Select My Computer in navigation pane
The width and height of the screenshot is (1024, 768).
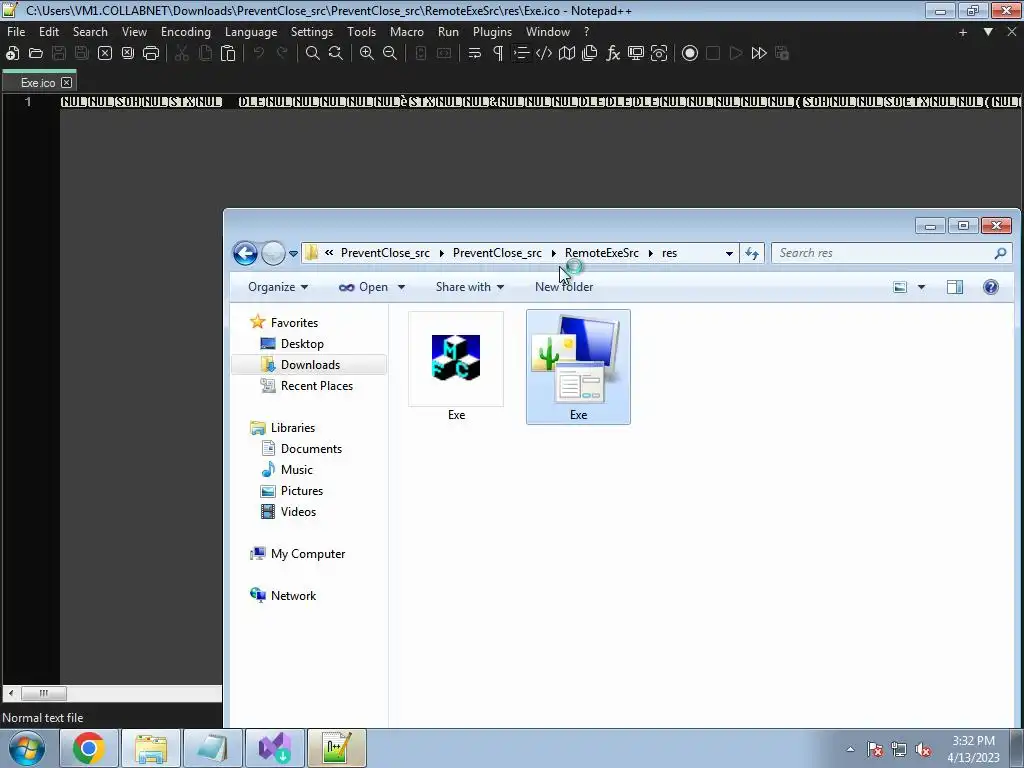308,554
